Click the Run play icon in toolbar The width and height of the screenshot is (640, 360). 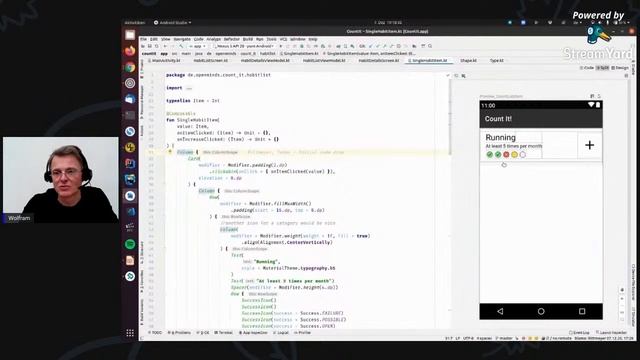280,46
